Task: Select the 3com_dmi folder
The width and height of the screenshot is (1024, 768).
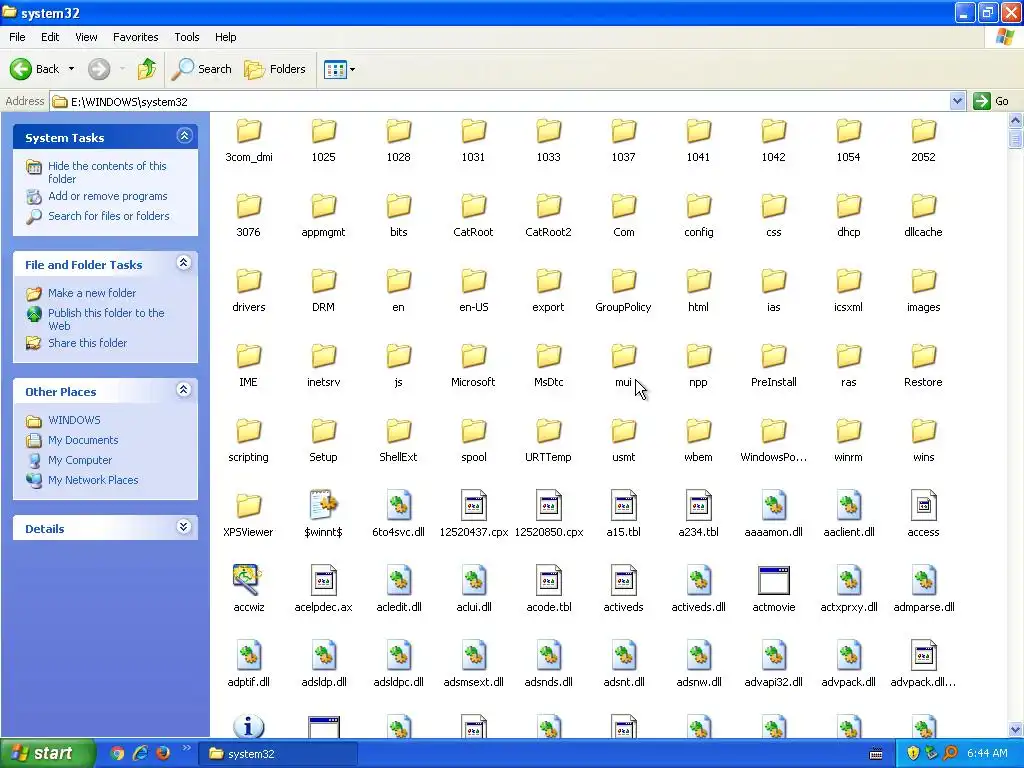Action: [x=249, y=140]
